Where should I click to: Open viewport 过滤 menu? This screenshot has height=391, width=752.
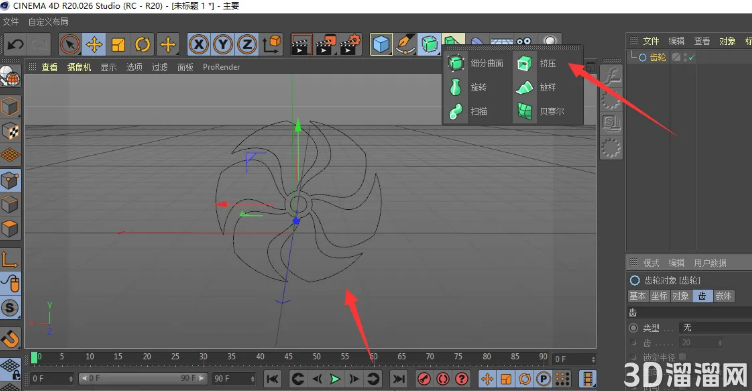pos(160,67)
